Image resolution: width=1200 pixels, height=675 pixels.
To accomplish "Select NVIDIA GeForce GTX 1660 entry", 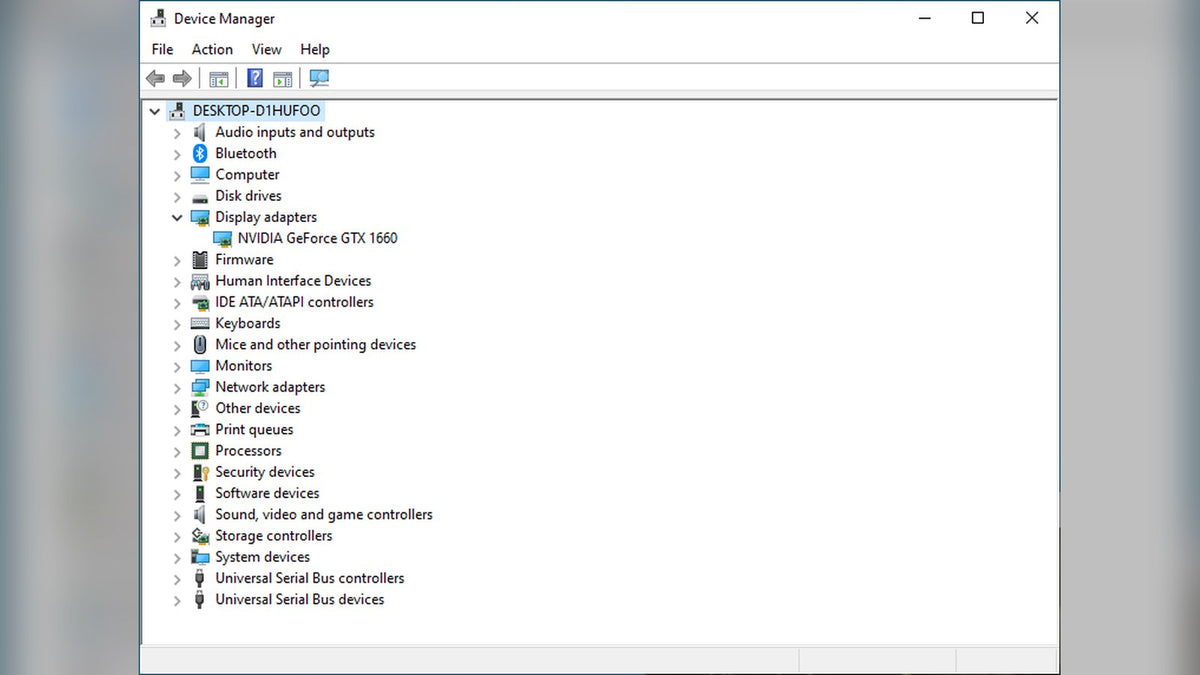I will [317, 238].
